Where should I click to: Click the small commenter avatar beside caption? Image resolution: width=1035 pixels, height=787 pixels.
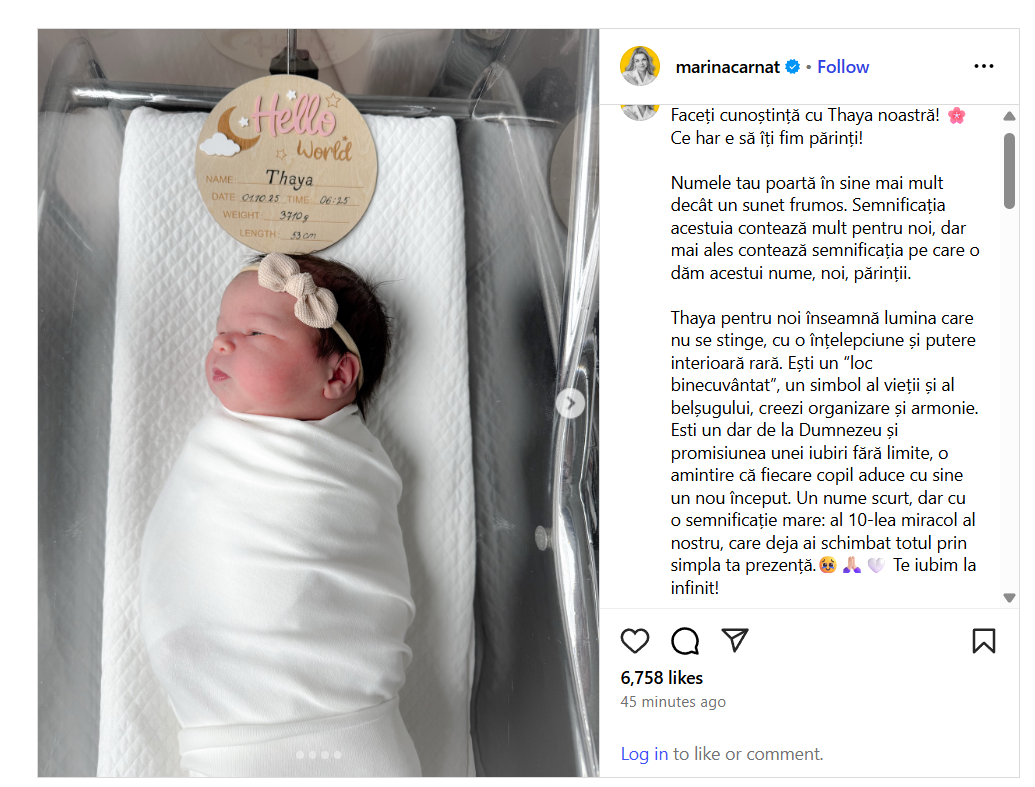640,112
